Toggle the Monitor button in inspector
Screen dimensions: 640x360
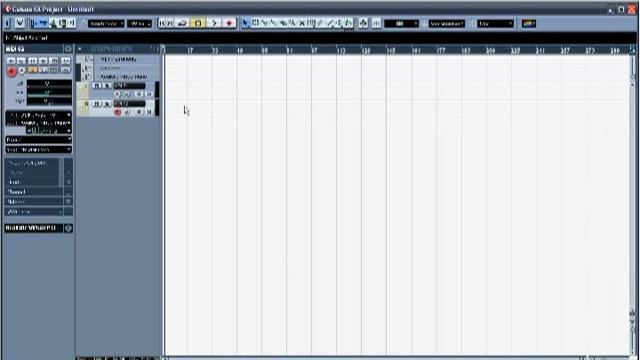coord(22,71)
